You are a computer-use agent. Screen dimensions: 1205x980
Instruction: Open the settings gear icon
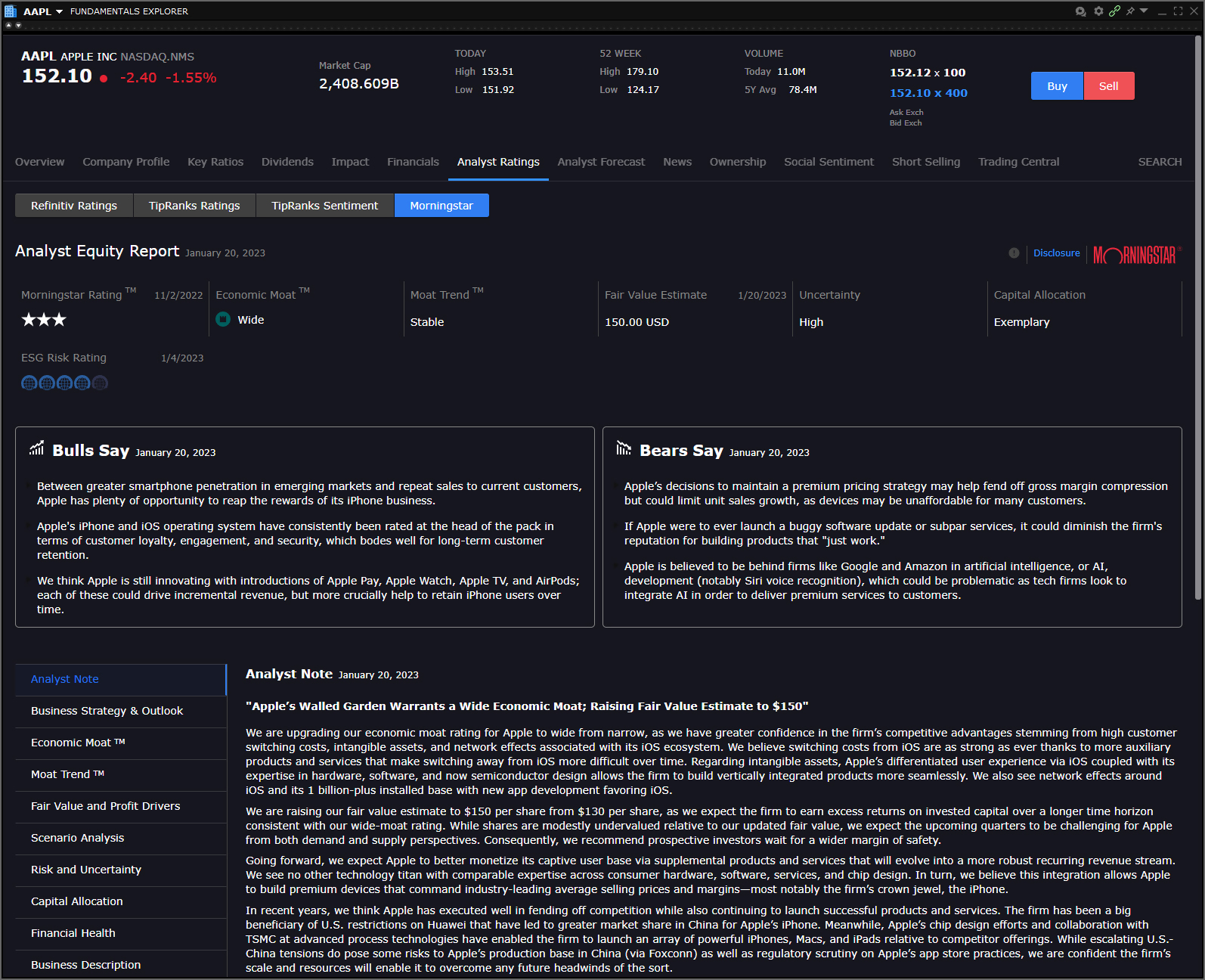pyautogui.click(x=1098, y=11)
